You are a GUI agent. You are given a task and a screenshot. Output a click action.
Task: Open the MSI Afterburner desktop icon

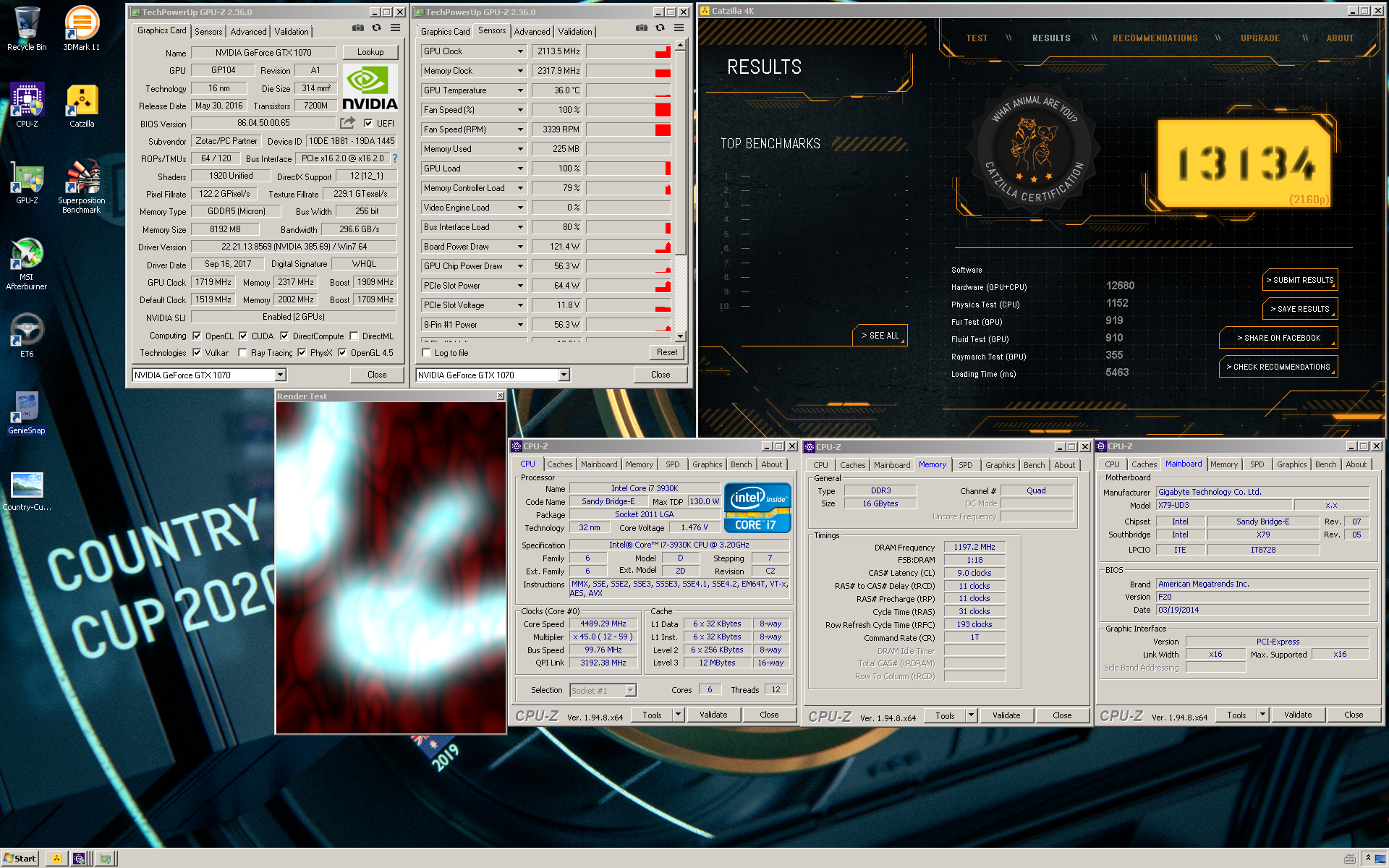pos(27,263)
